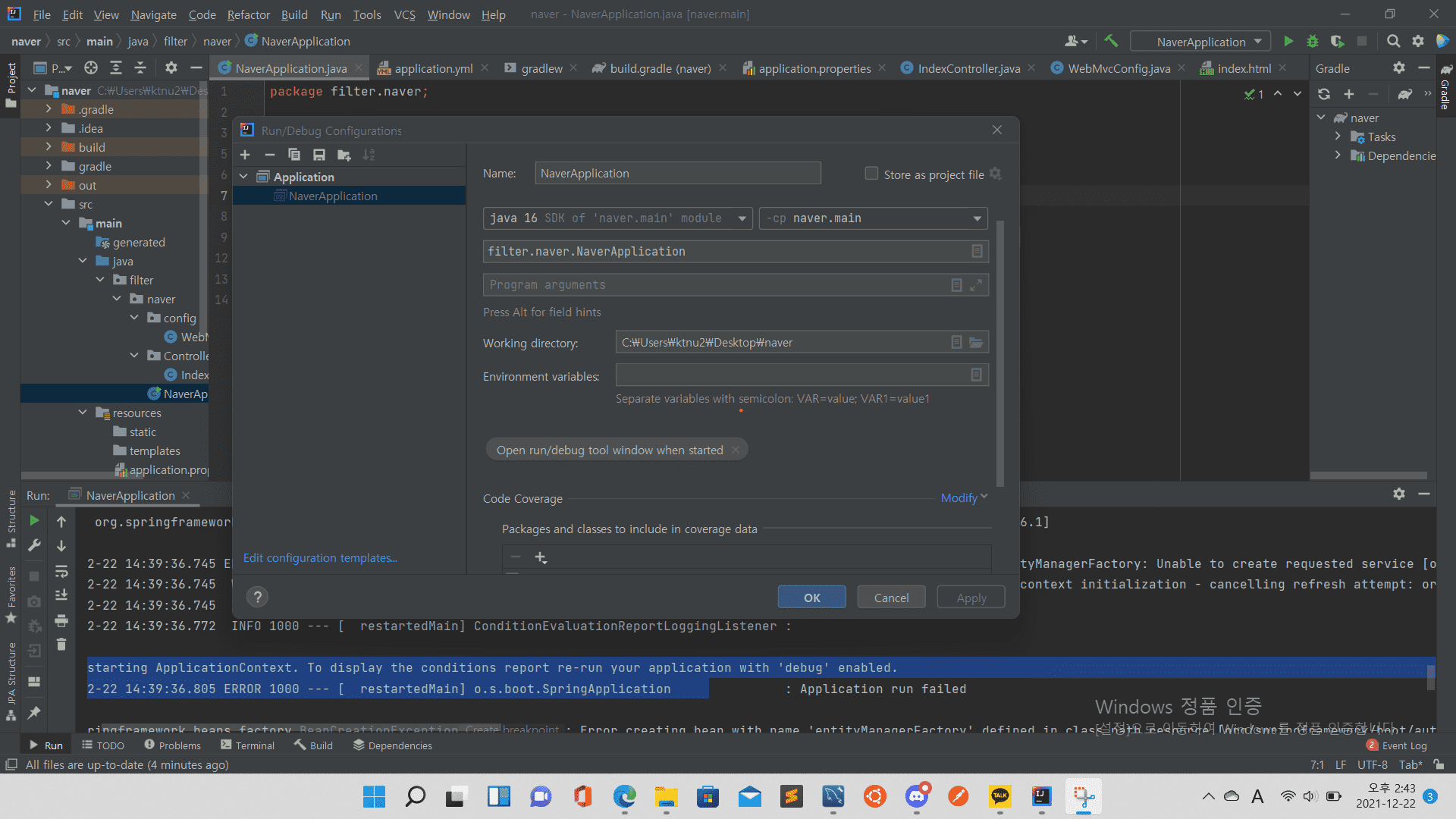Open the VCS menu
The image size is (1456, 819).
(404, 14)
